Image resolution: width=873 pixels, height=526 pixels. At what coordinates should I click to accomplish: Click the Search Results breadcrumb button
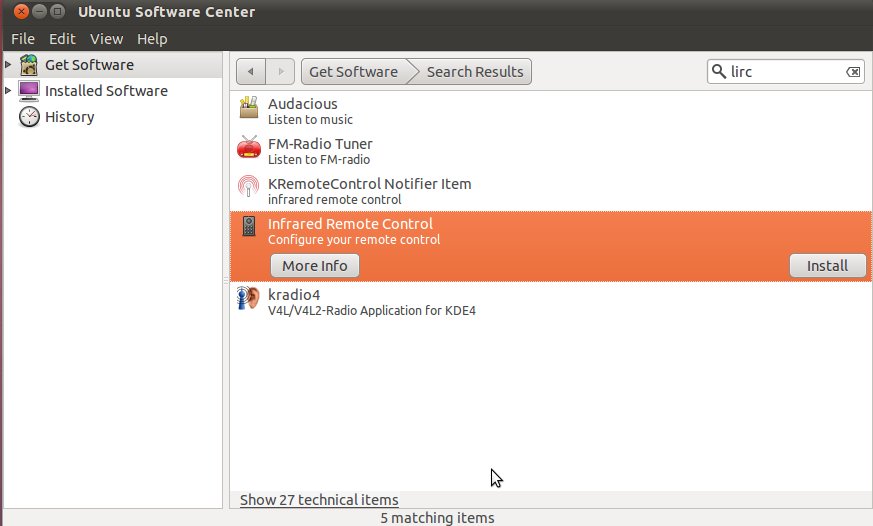pyautogui.click(x=474, y=72)
